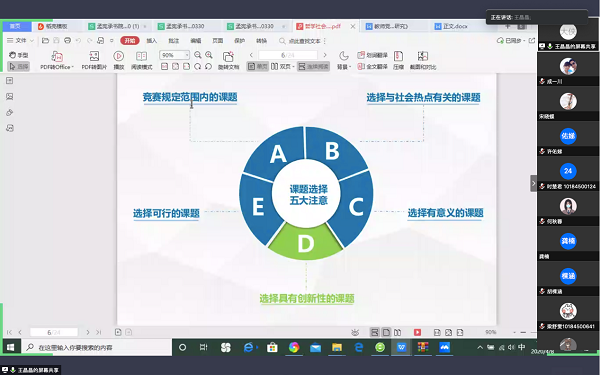This screenshot has width=600, height=375.
Task: Open the PDF转Office converter tool
Action: coord(57,60)
